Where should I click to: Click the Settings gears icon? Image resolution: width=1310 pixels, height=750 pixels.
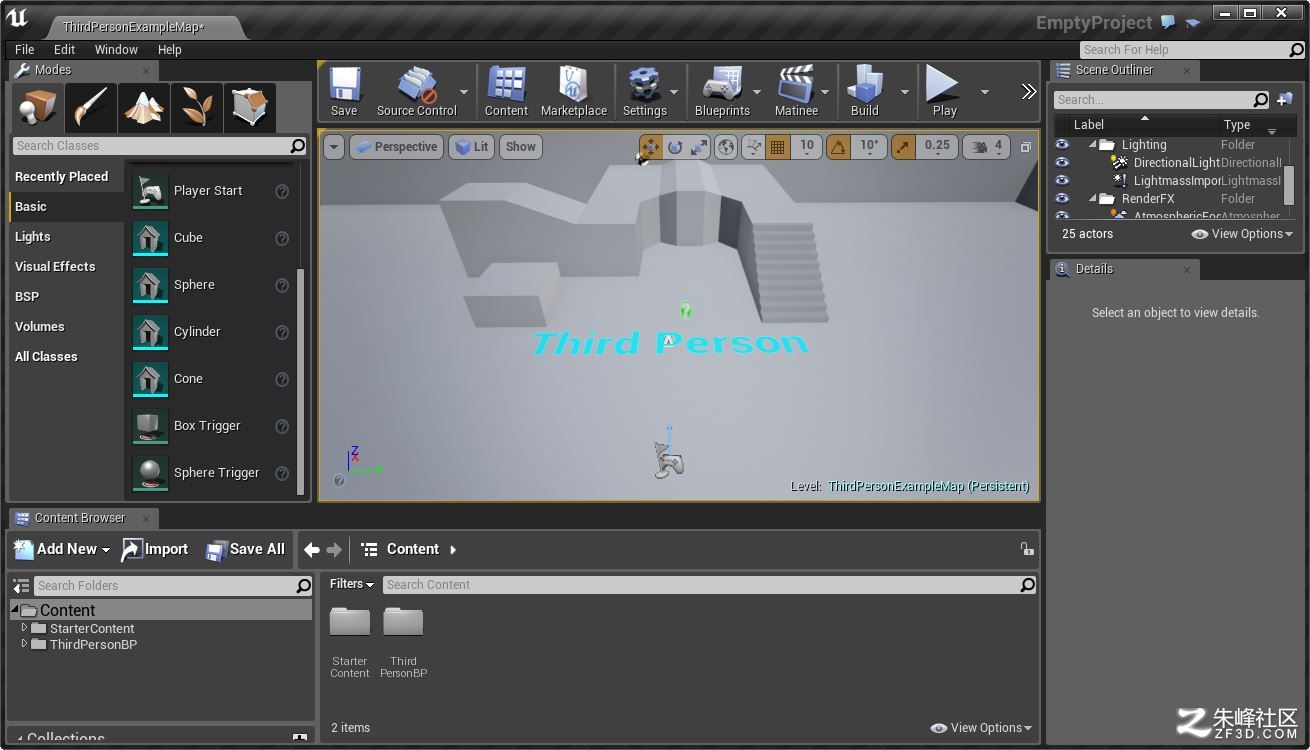(x=645, y=92)
